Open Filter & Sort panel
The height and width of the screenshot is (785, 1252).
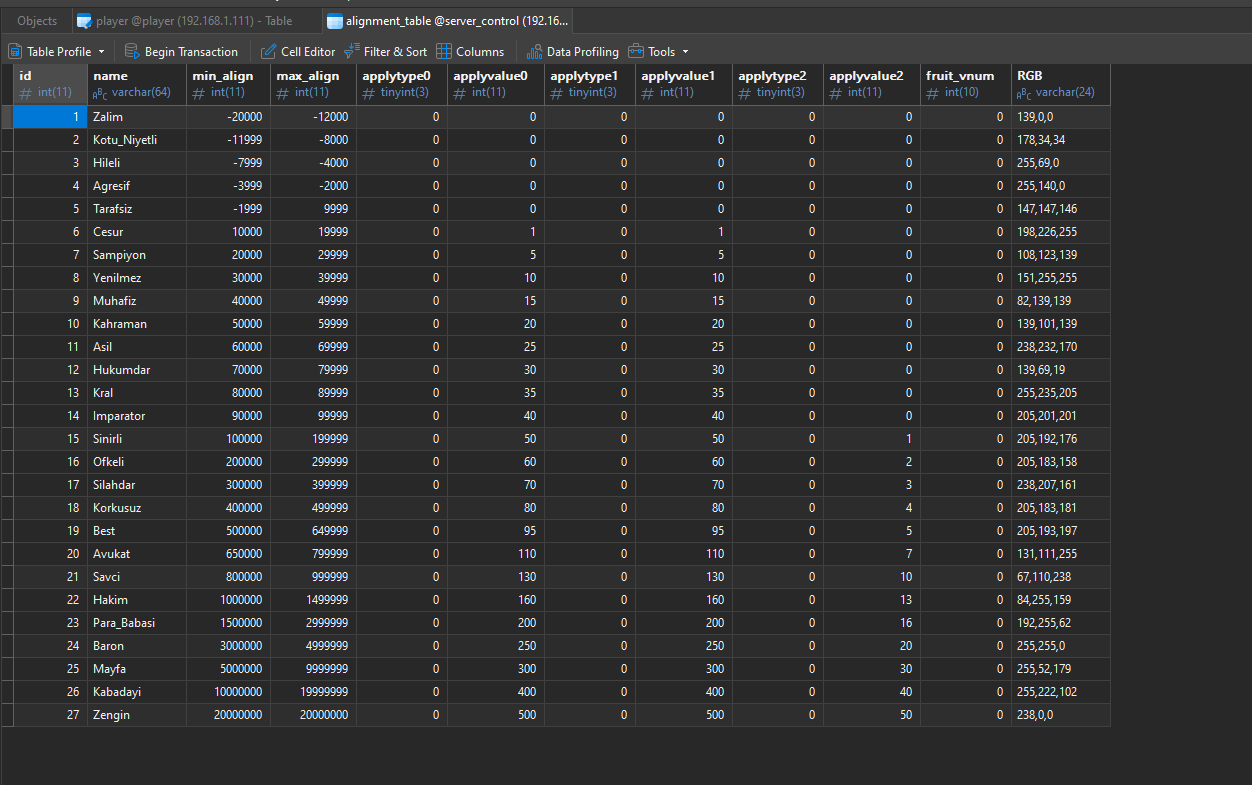385,51
